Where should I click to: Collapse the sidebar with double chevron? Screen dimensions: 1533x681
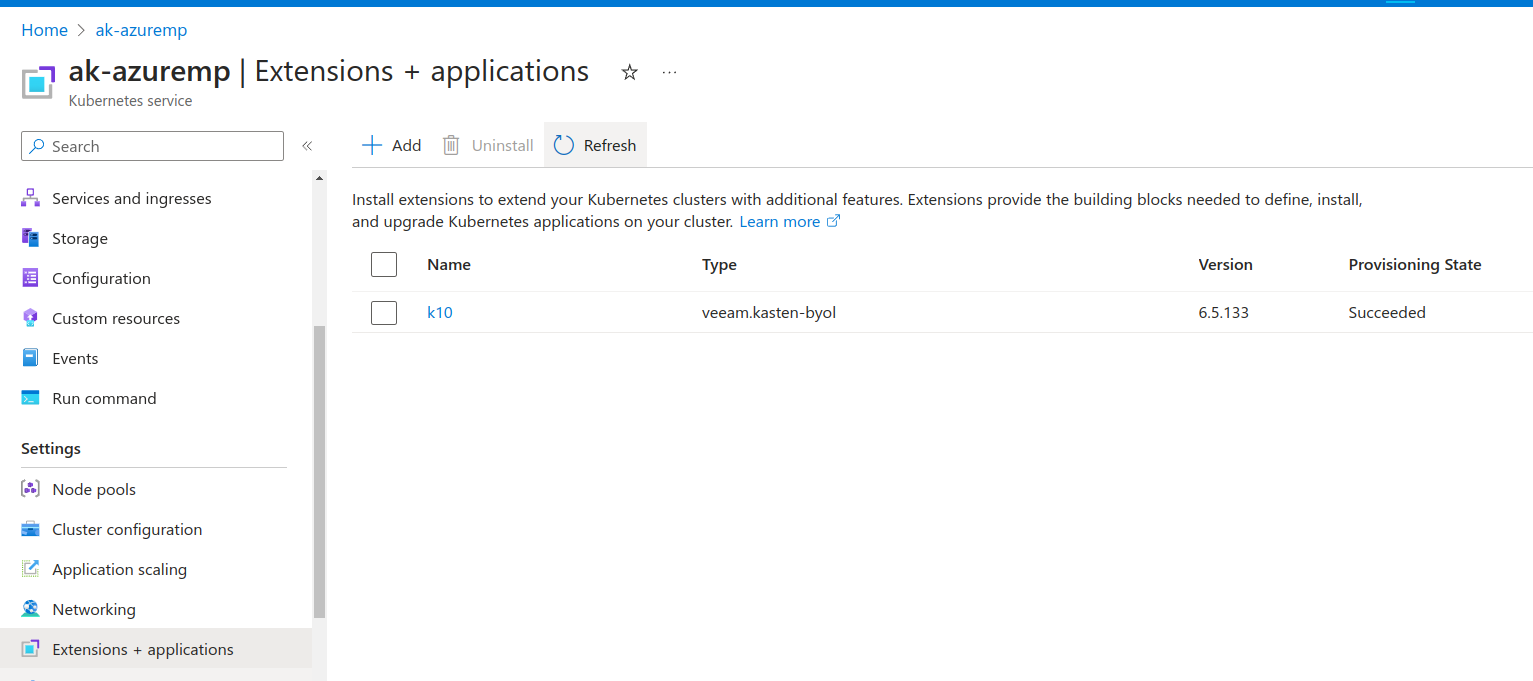coord(307,146)
